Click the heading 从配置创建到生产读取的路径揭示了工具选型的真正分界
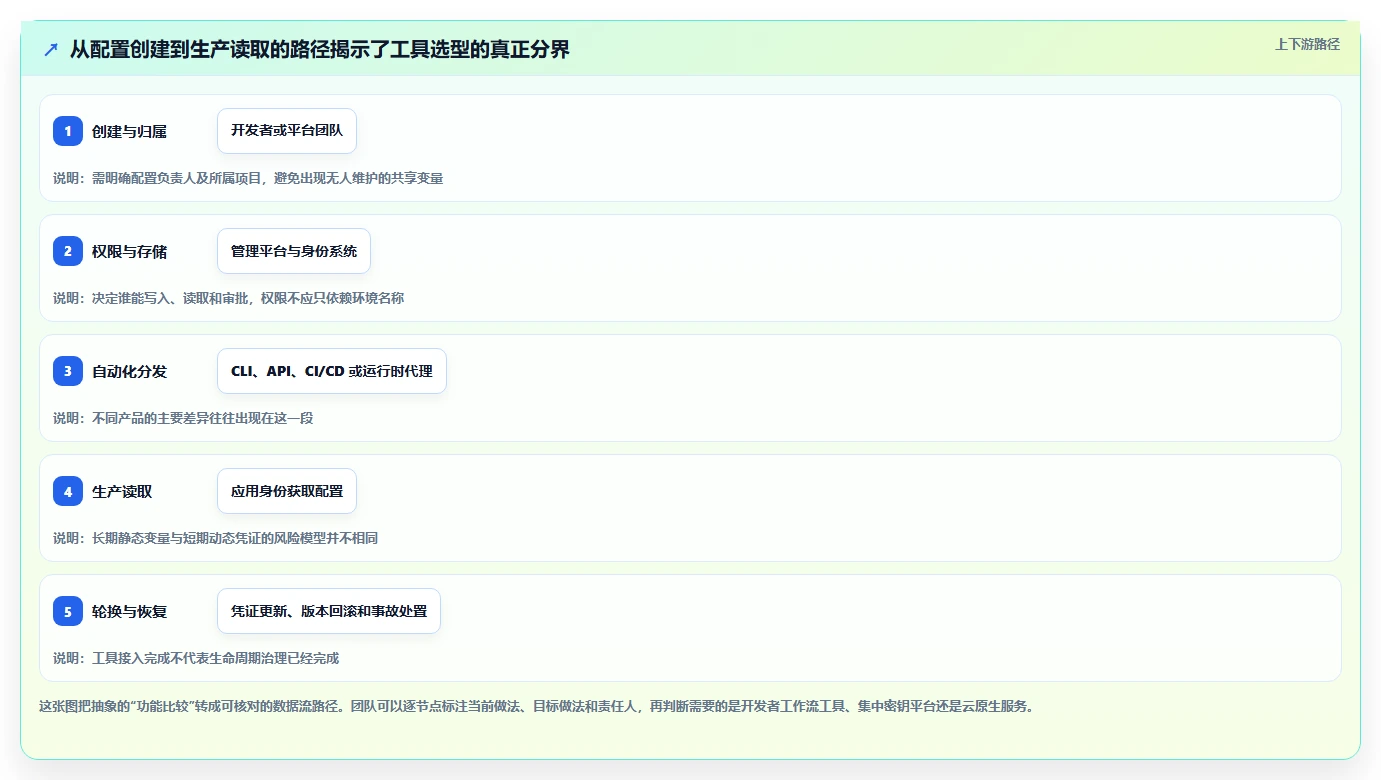 [320, 49]
